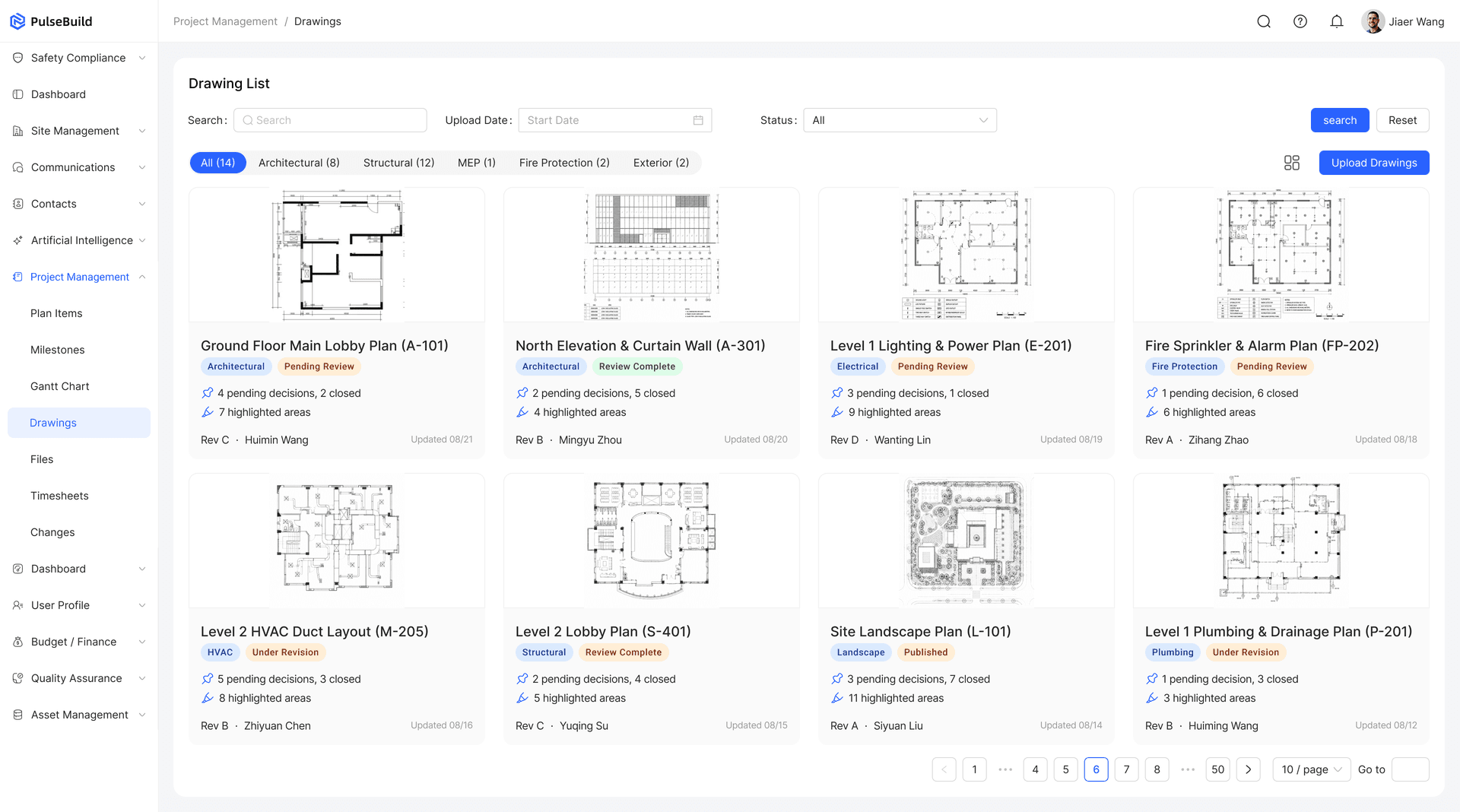
Task: Click the Go to page input box
Action: point(1410,769)
